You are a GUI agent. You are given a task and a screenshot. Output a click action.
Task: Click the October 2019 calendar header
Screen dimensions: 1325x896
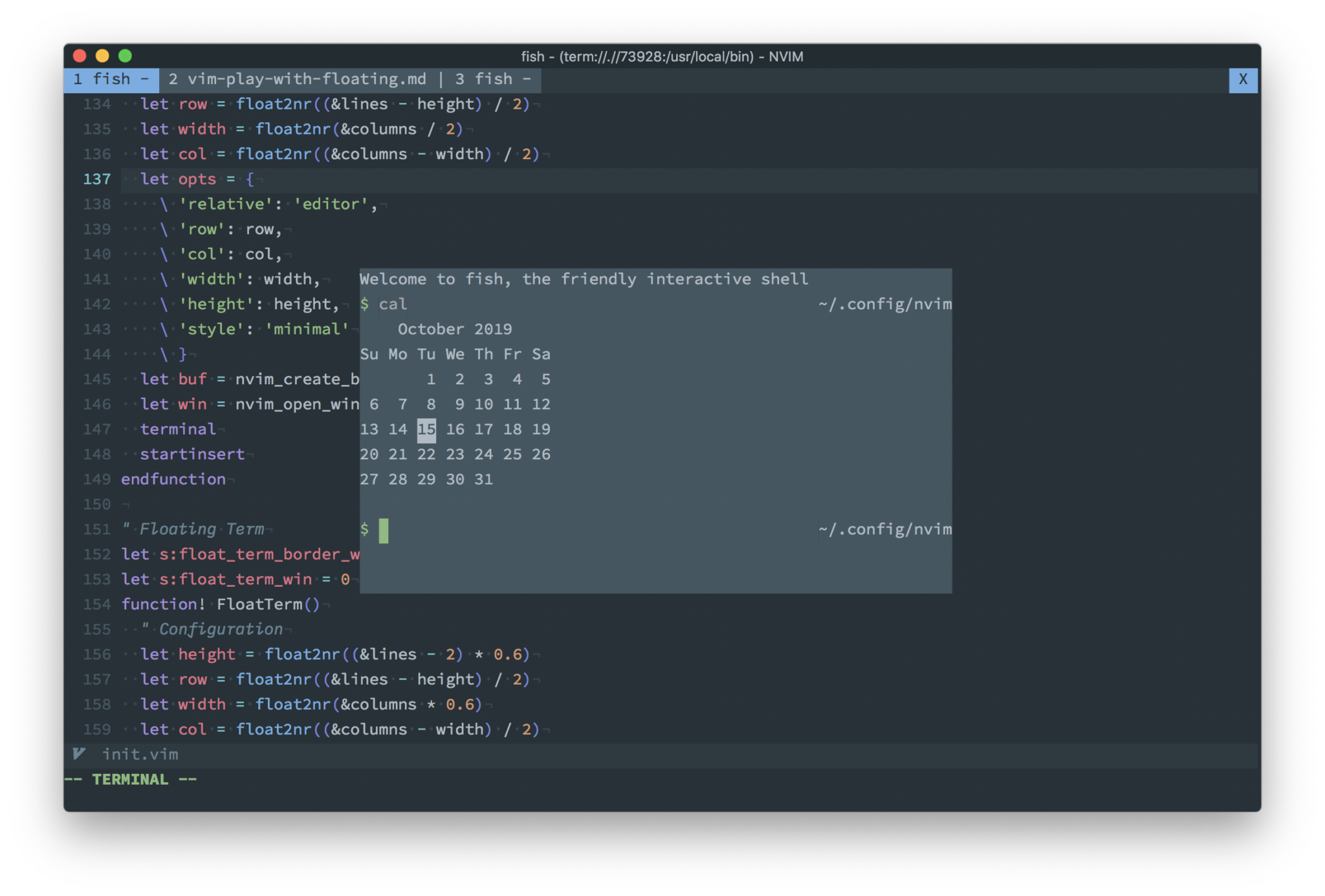[454, 329]
